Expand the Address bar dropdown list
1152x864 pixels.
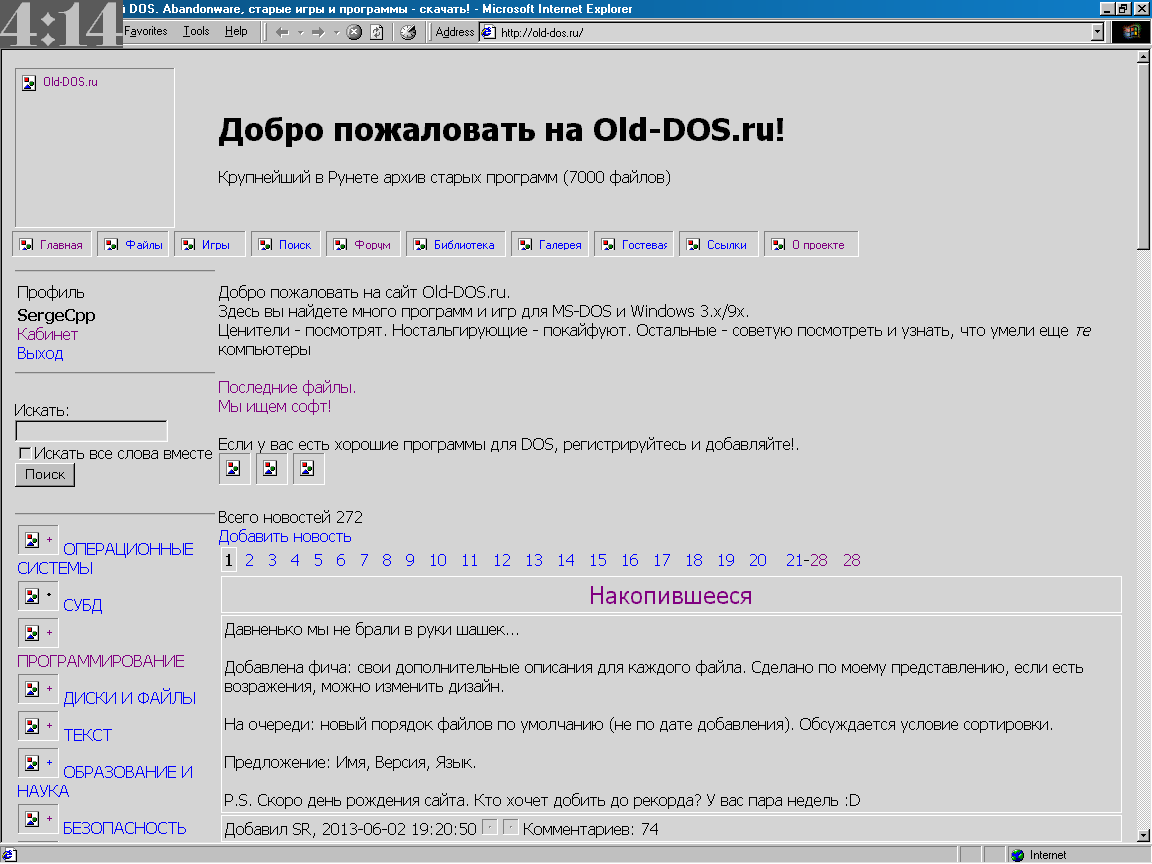tap(1097, 32)
